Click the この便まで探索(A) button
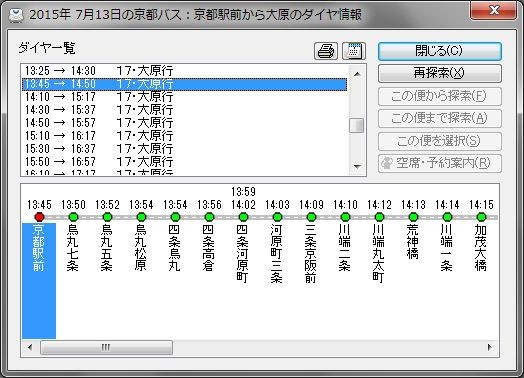Viewport: 524px width, 378px height. (440, 118)
